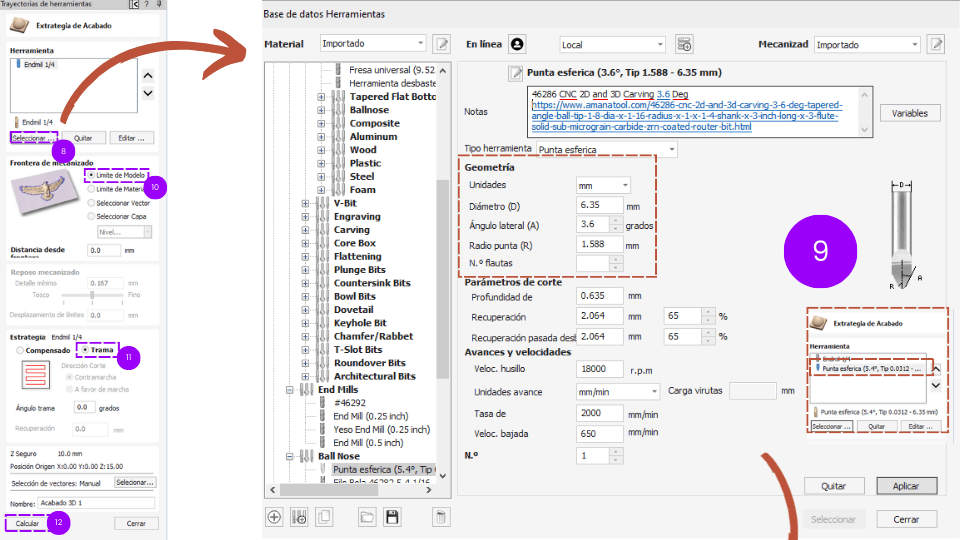Expand the V-Bit tool group
960x540 pixels.
(306, 203)
